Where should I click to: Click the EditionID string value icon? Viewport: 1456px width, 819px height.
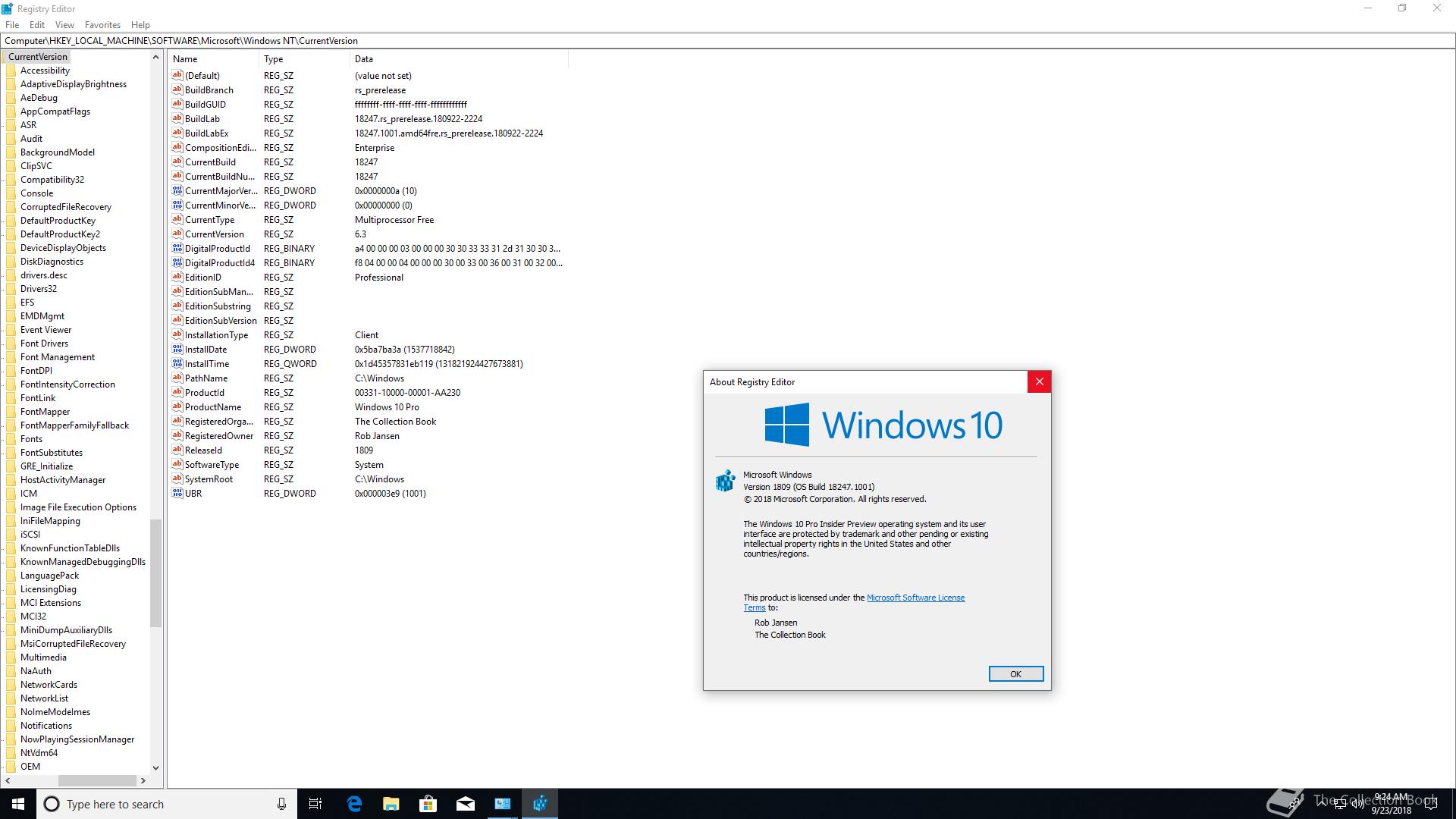point(177,277)
